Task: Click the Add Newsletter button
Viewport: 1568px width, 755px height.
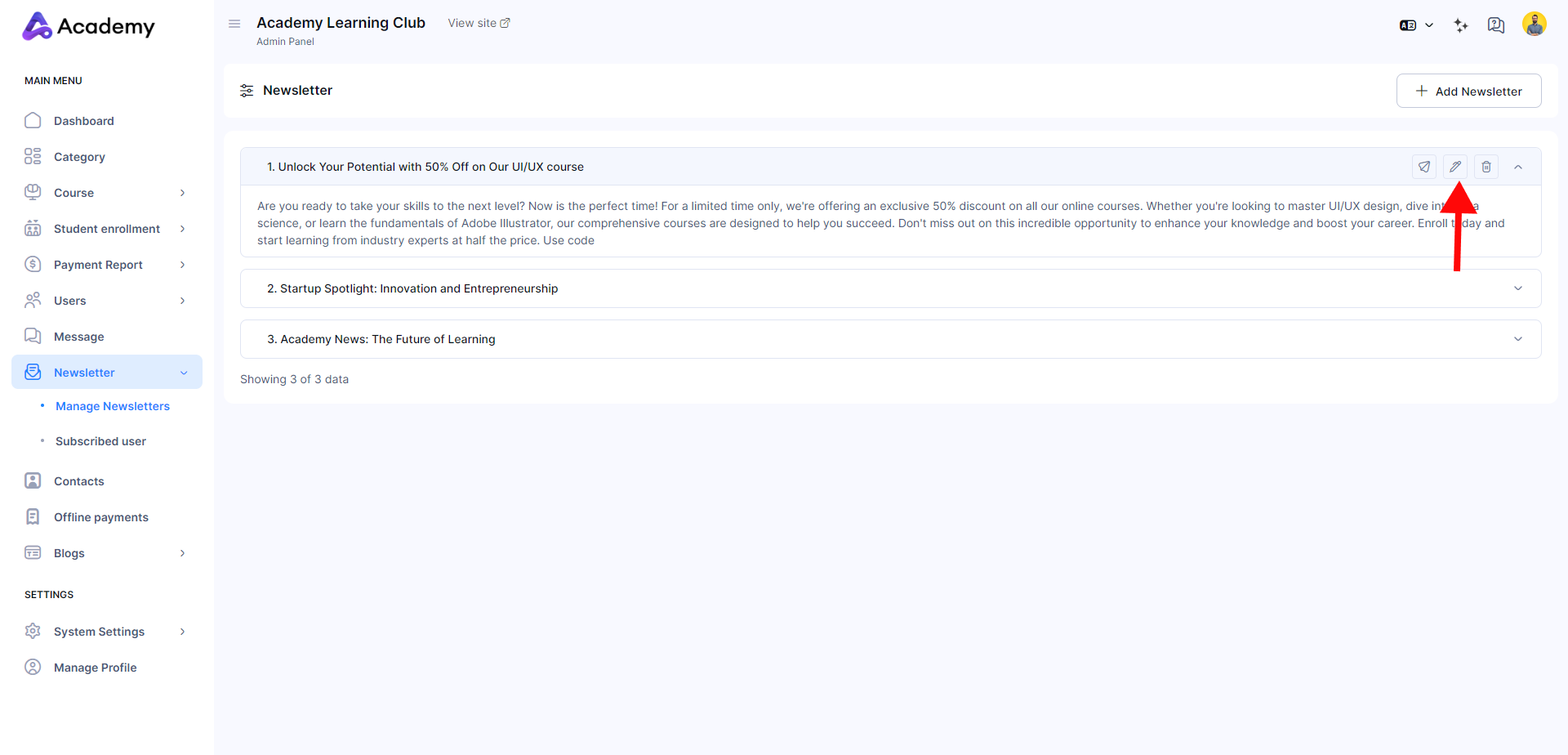Action: tap(1468, 91)
